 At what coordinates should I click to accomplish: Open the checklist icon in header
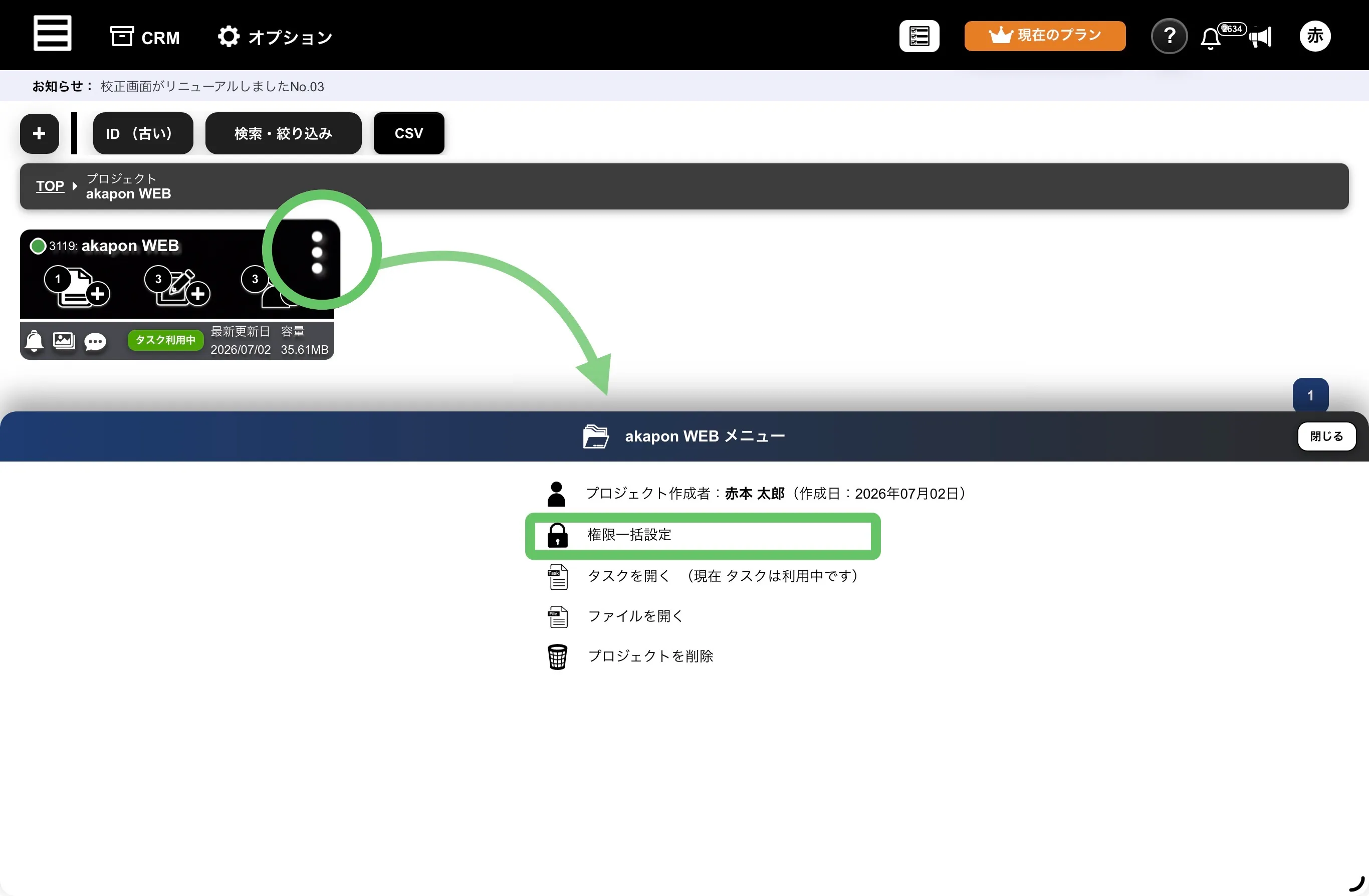(x=919, y=36)
